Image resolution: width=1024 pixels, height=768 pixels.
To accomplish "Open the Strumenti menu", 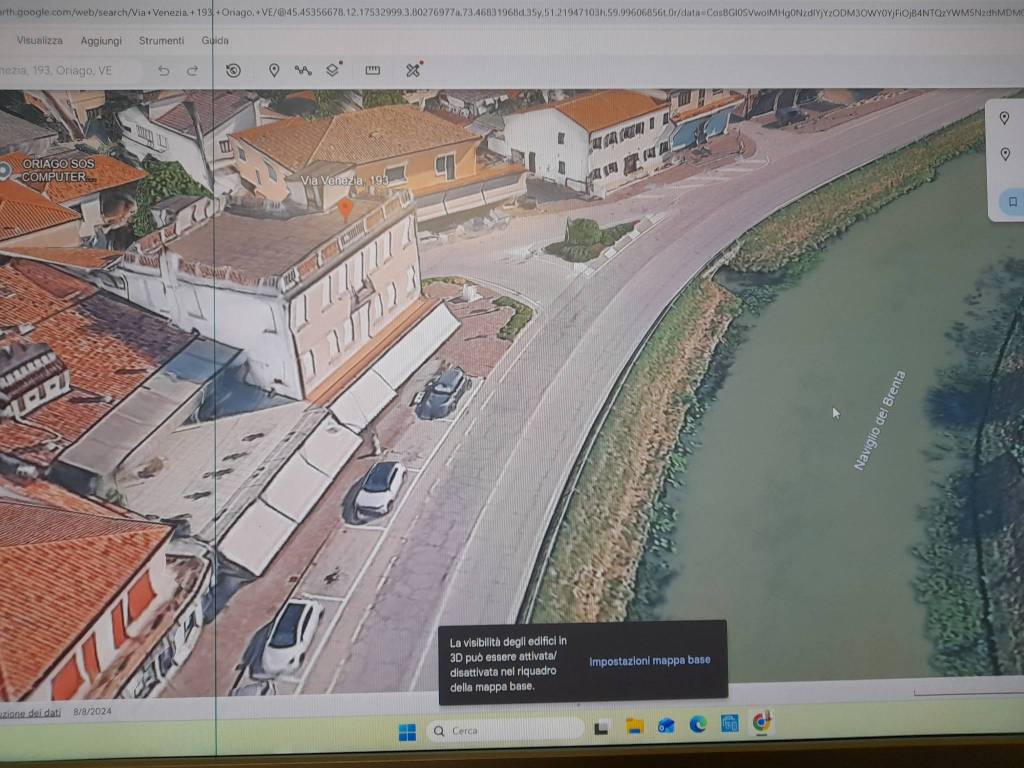I will [x=161, y=41].
